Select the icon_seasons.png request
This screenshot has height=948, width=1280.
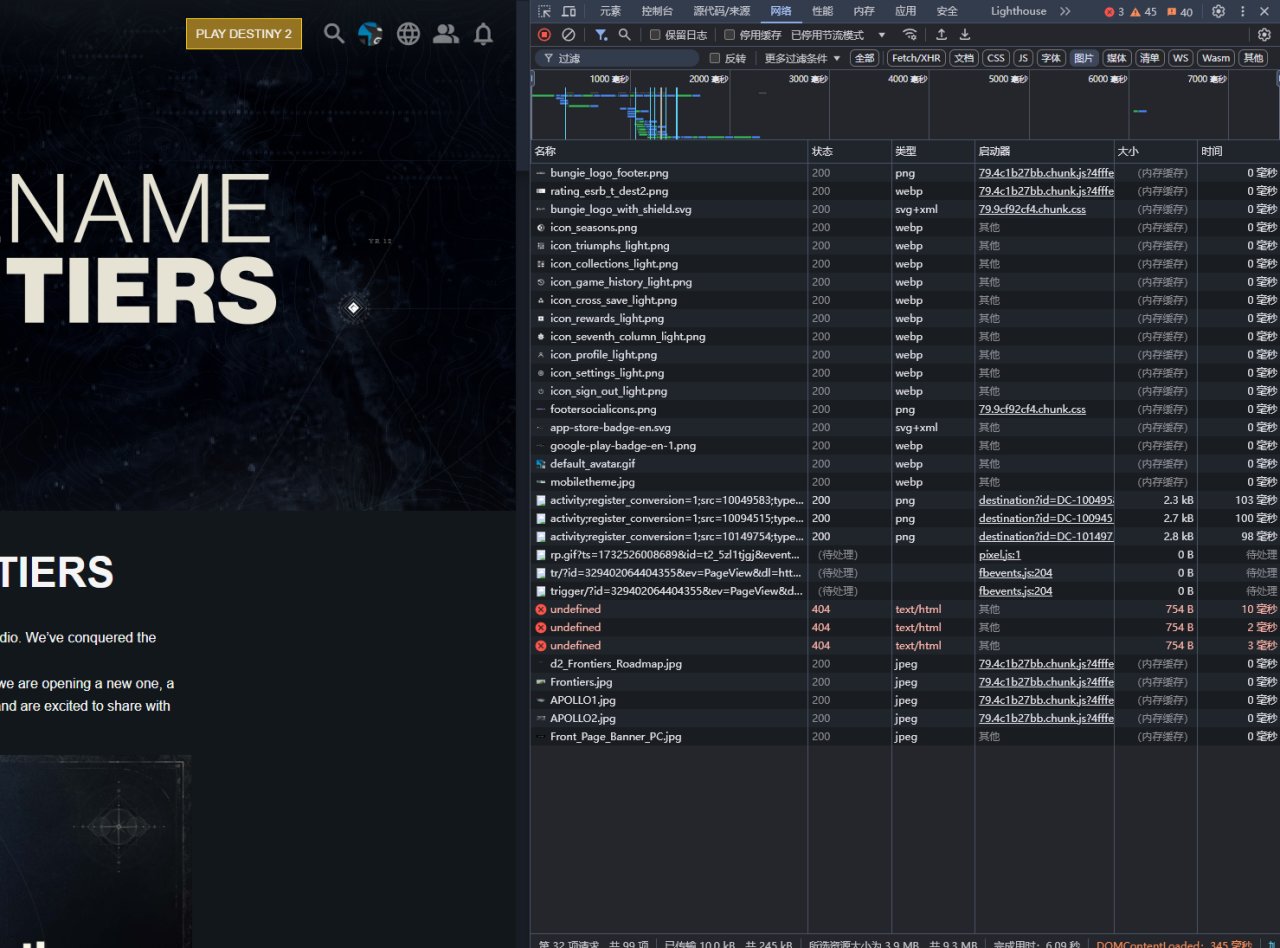pos(905,227)
